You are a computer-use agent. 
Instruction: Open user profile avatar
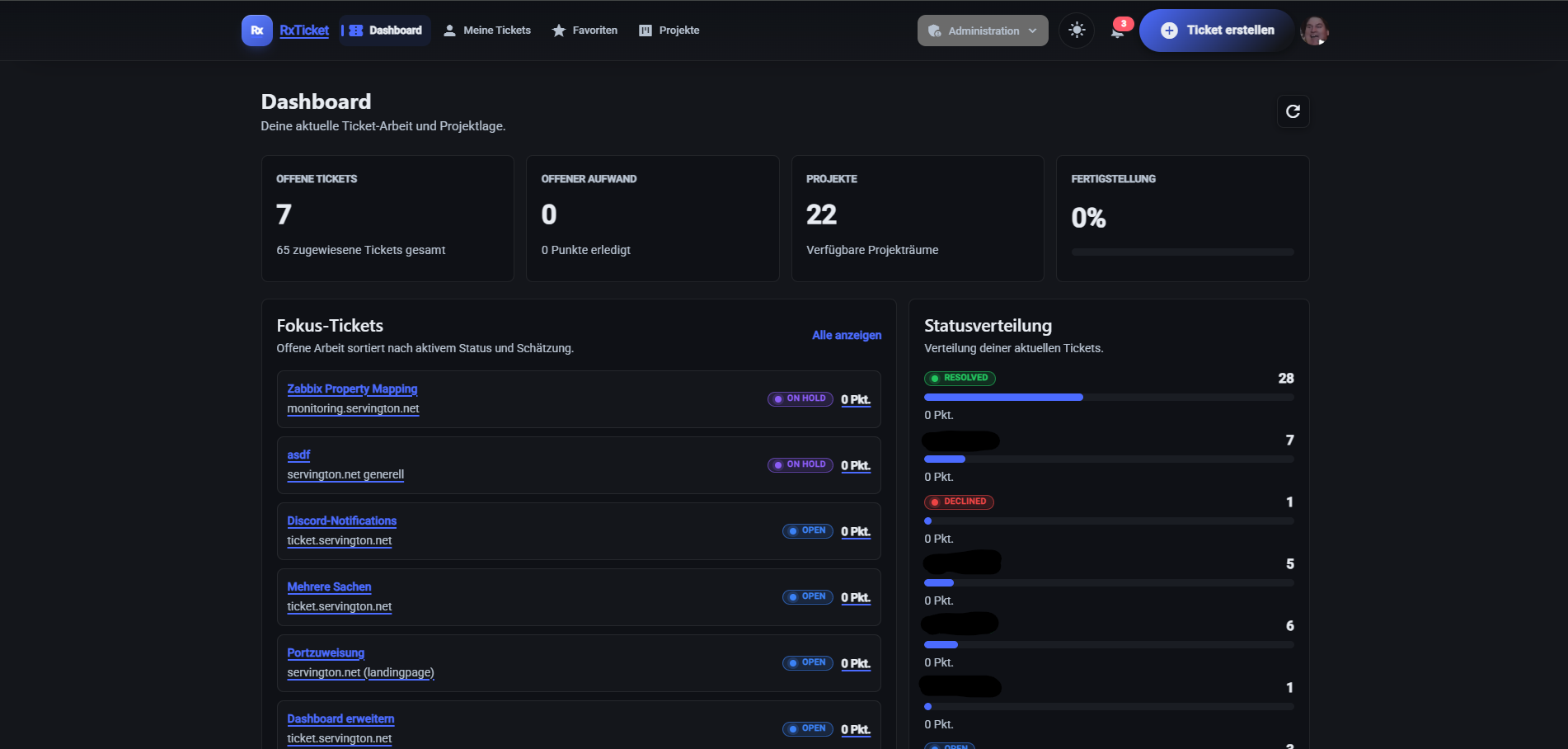coord(1314,31)
